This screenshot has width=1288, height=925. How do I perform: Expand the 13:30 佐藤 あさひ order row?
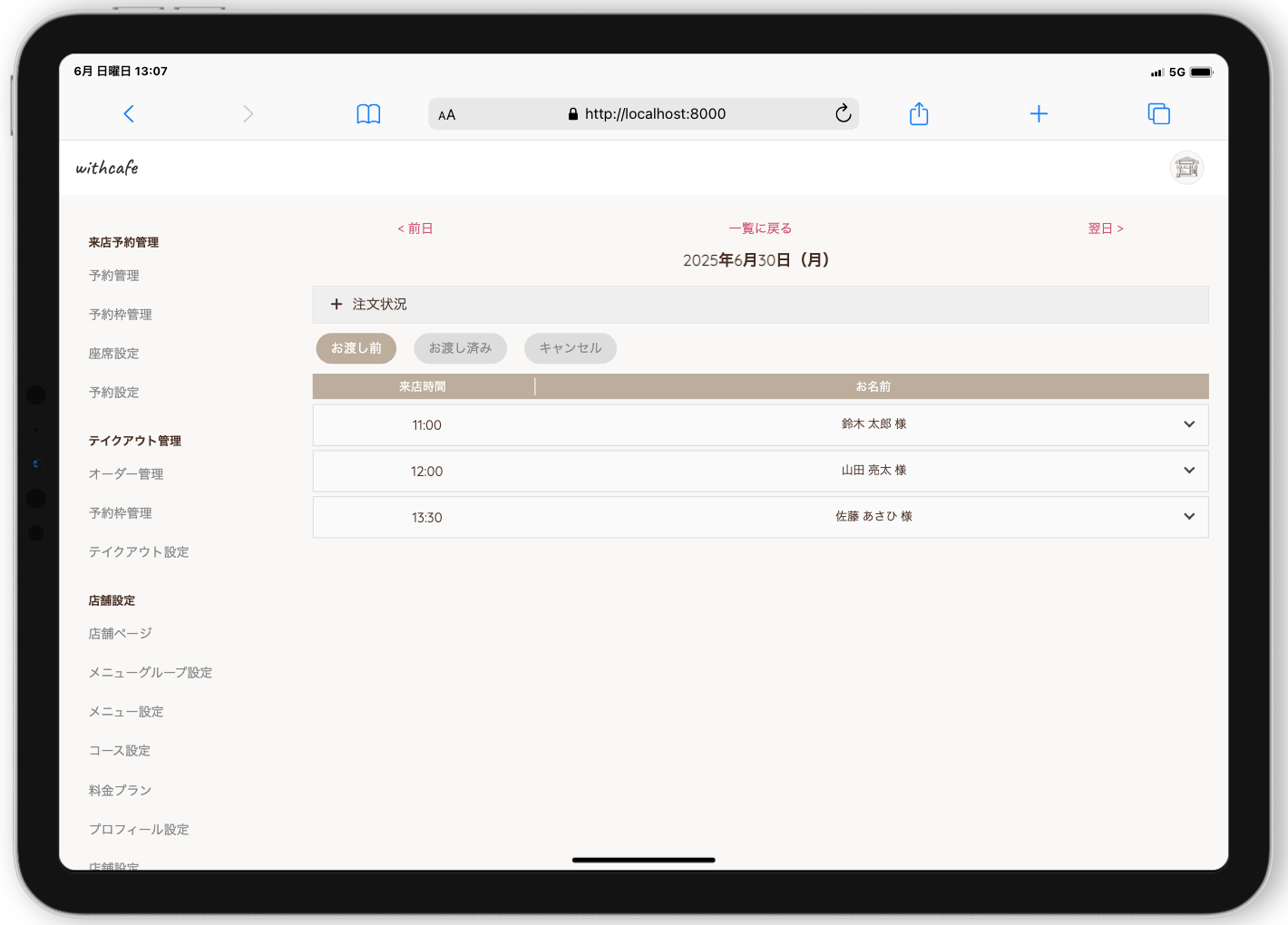point(760,517)
